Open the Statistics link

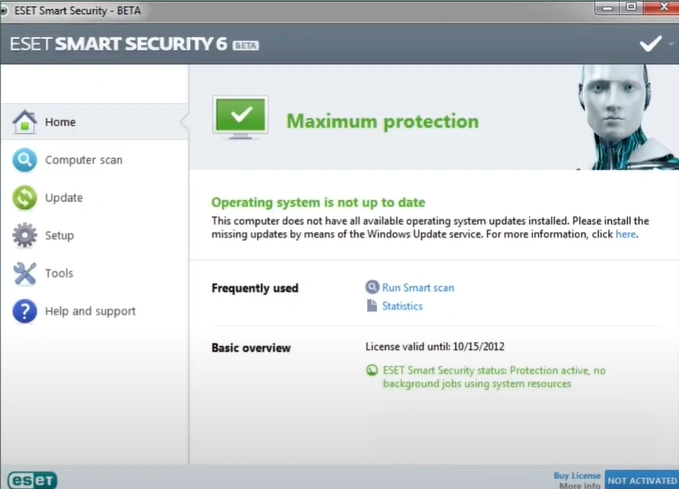[x=402, y=306]
